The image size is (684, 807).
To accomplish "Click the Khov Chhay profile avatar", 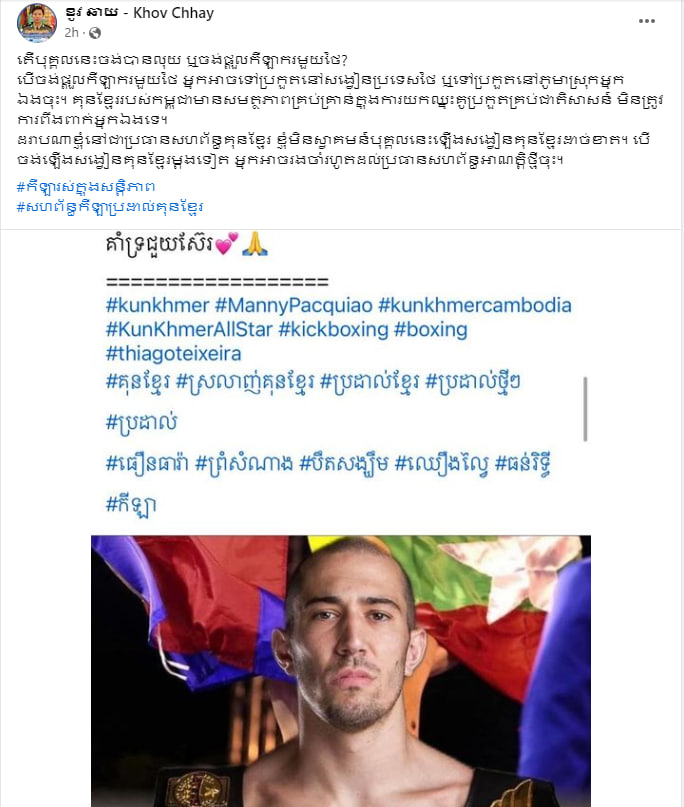I will click(x=37, y=23).
